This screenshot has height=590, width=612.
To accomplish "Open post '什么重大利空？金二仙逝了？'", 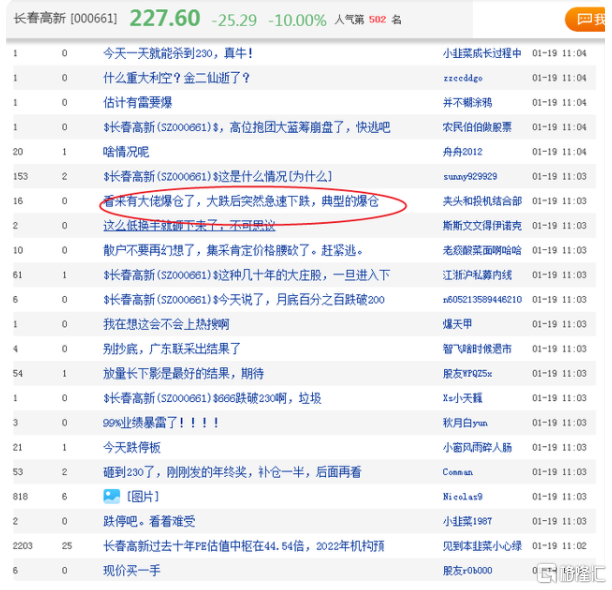I will 176,78.
